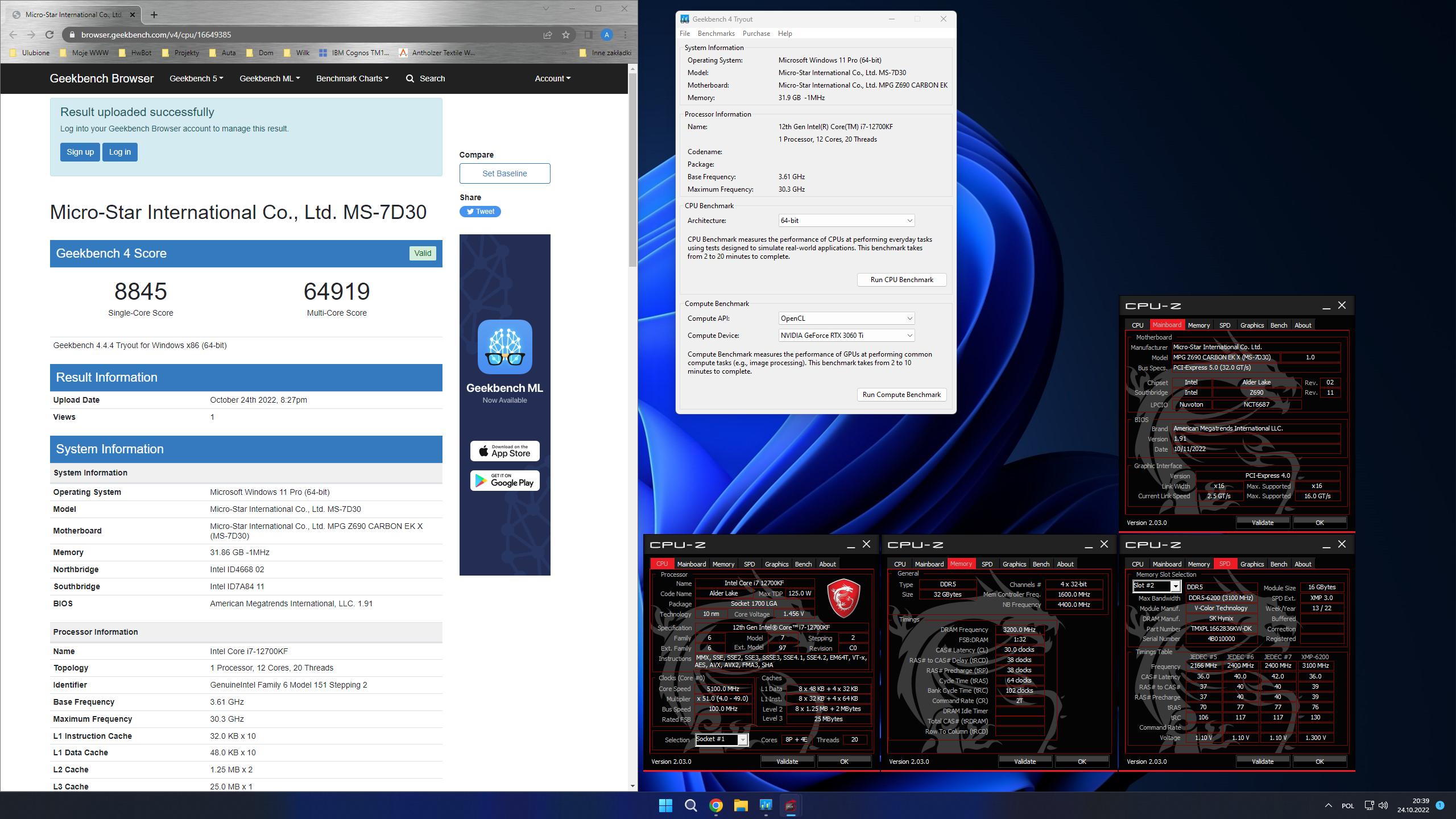Viewport: 1456px width, 819px height.
Task: Click Run CPU Benchmark button
Action: pyautogui.click(x=901, y=280)
